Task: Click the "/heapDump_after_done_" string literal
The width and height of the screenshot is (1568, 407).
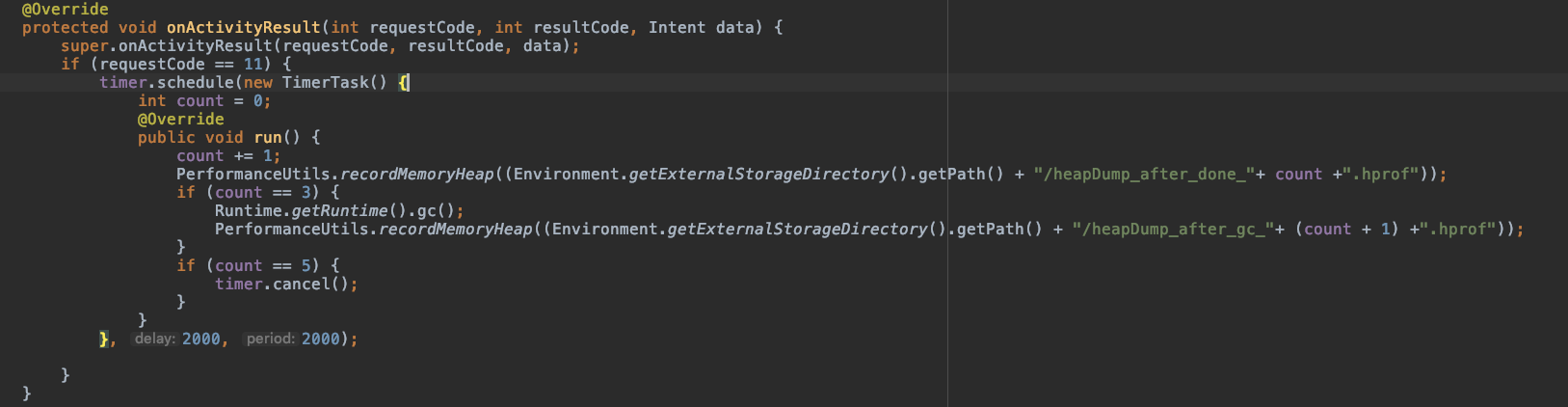Action: pos(1144,175)
